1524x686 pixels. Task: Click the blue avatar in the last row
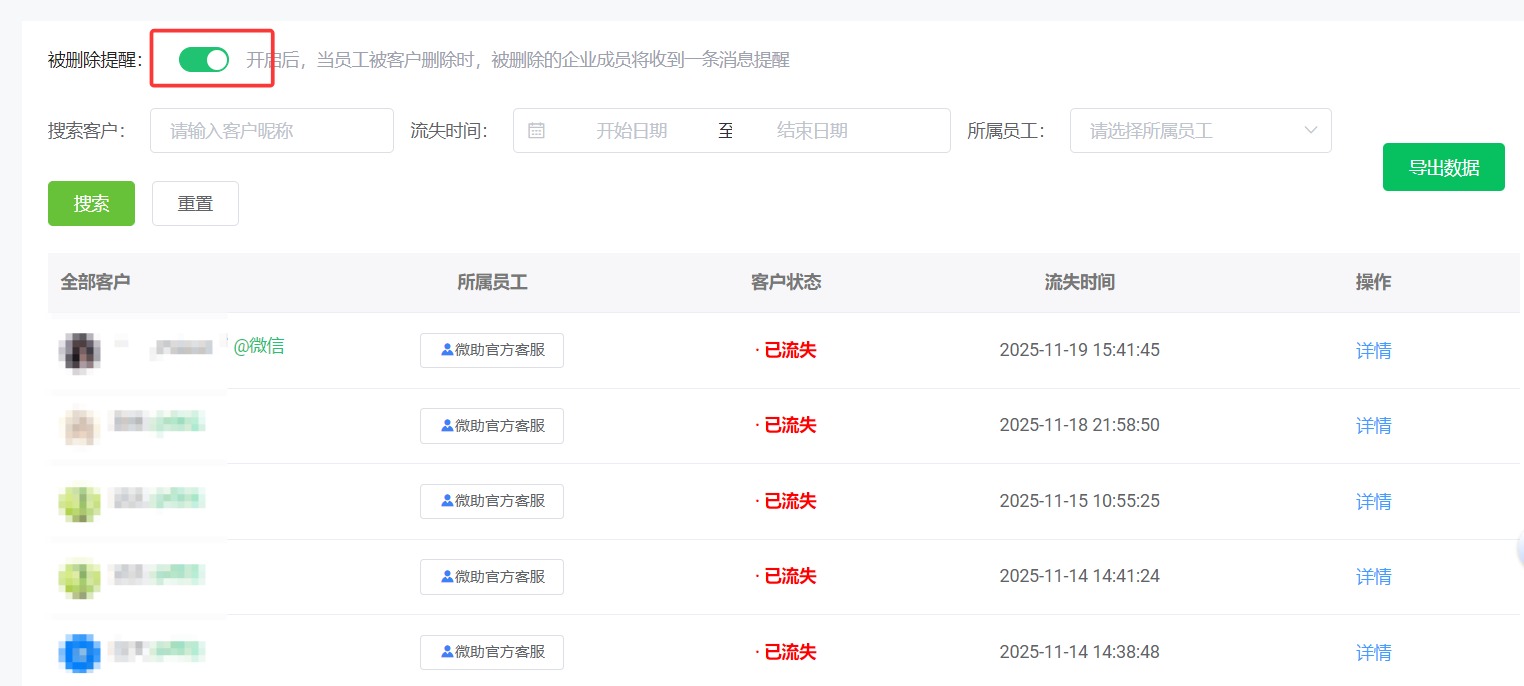click(x=80, y=653)
